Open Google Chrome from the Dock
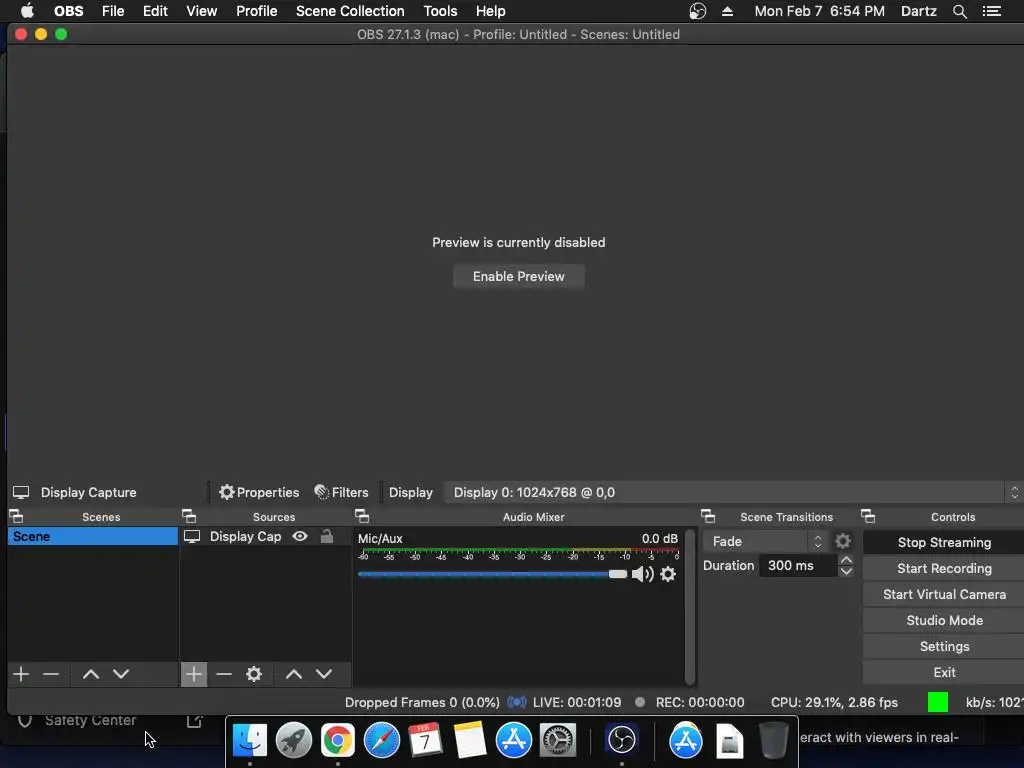Viewport: 1024px width, 768px height. click(338, 740)
